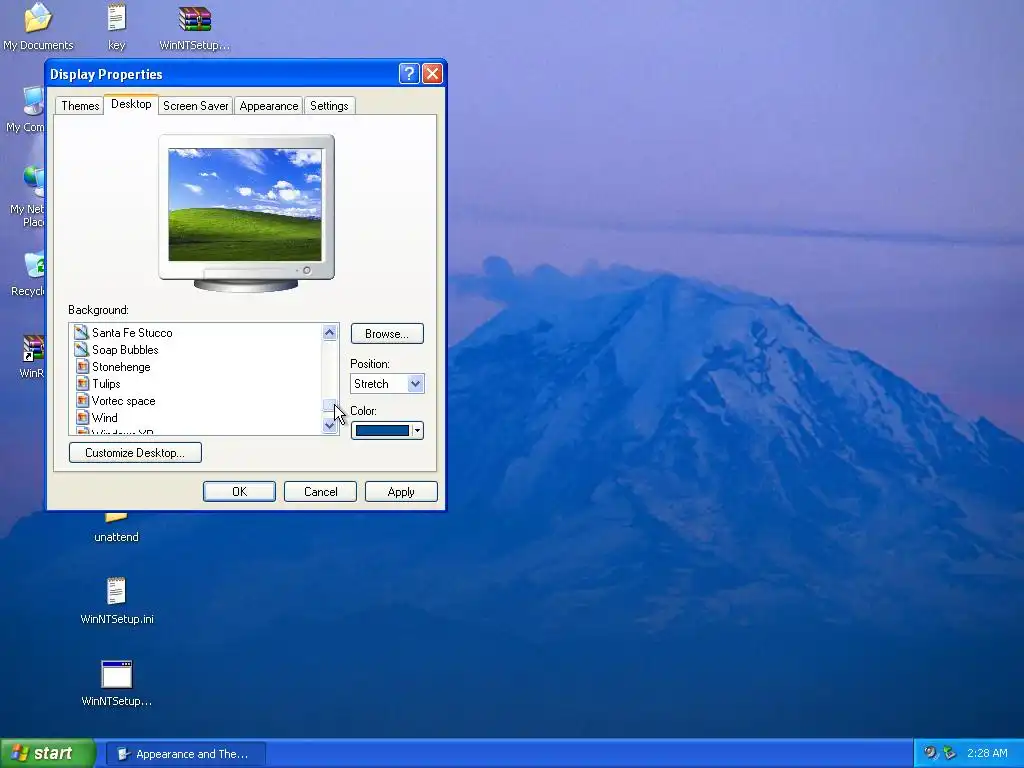Choose Stonehenge from background list
The width and height of the screenshot is (1024, 768).
(121, 366)
